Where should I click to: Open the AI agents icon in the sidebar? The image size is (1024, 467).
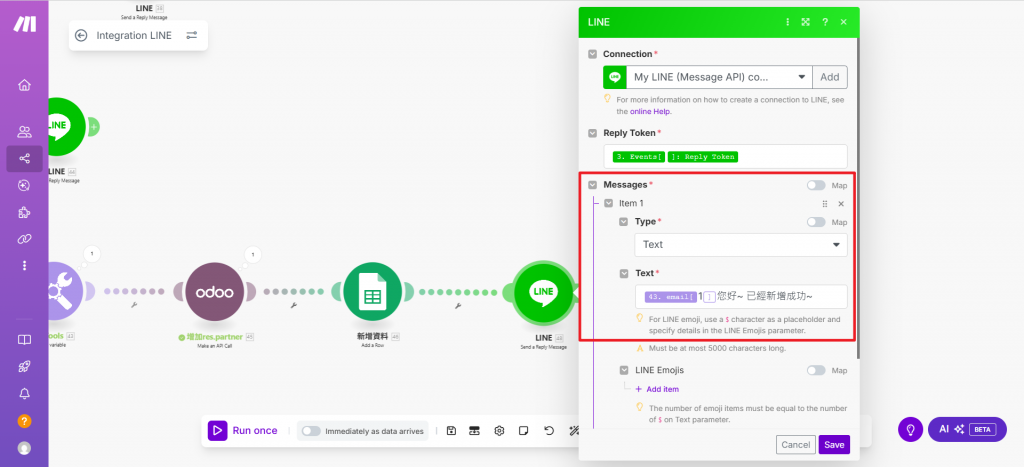pyautogui.click(x=24, y=185)
